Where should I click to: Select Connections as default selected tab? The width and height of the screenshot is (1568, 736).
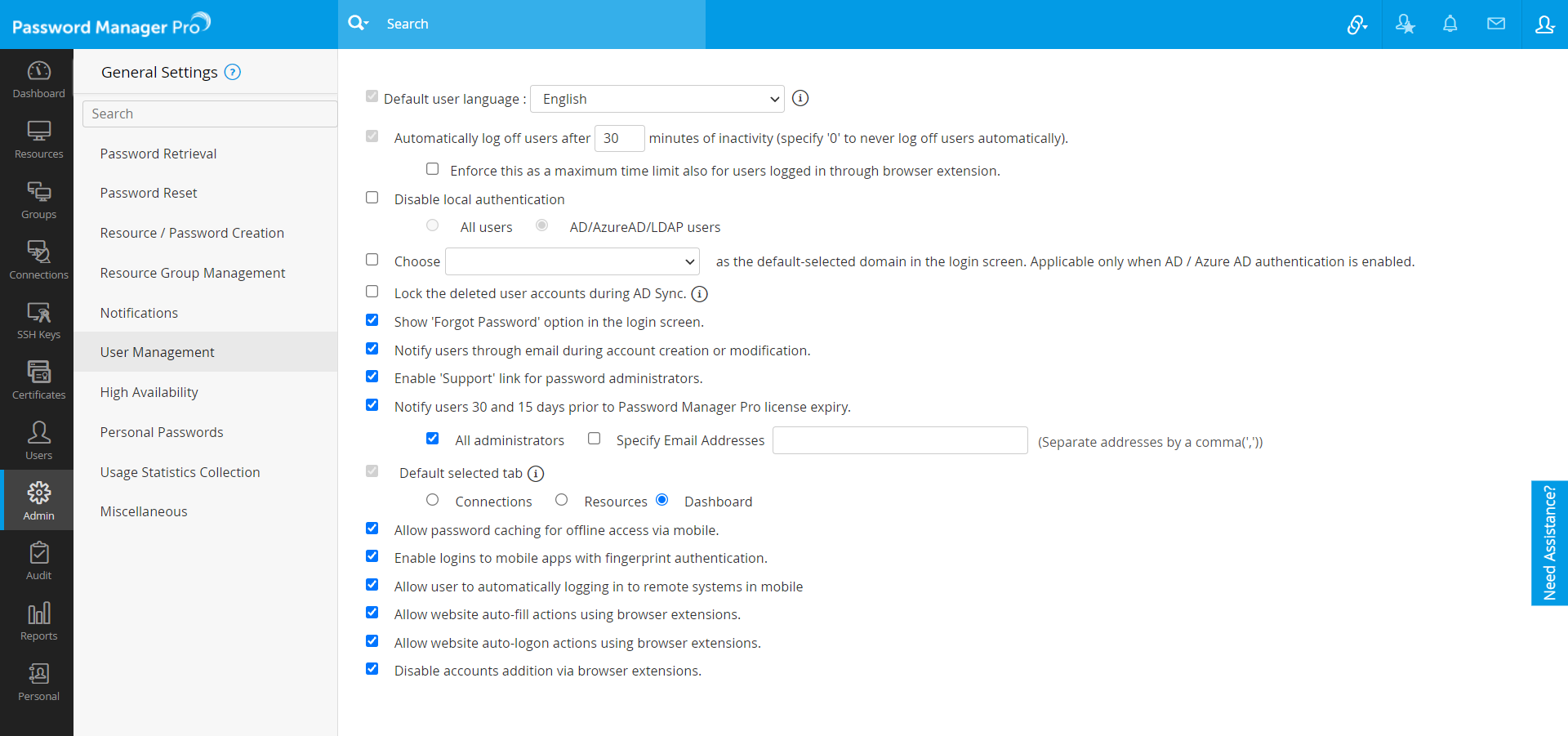(x=433, y=500)
